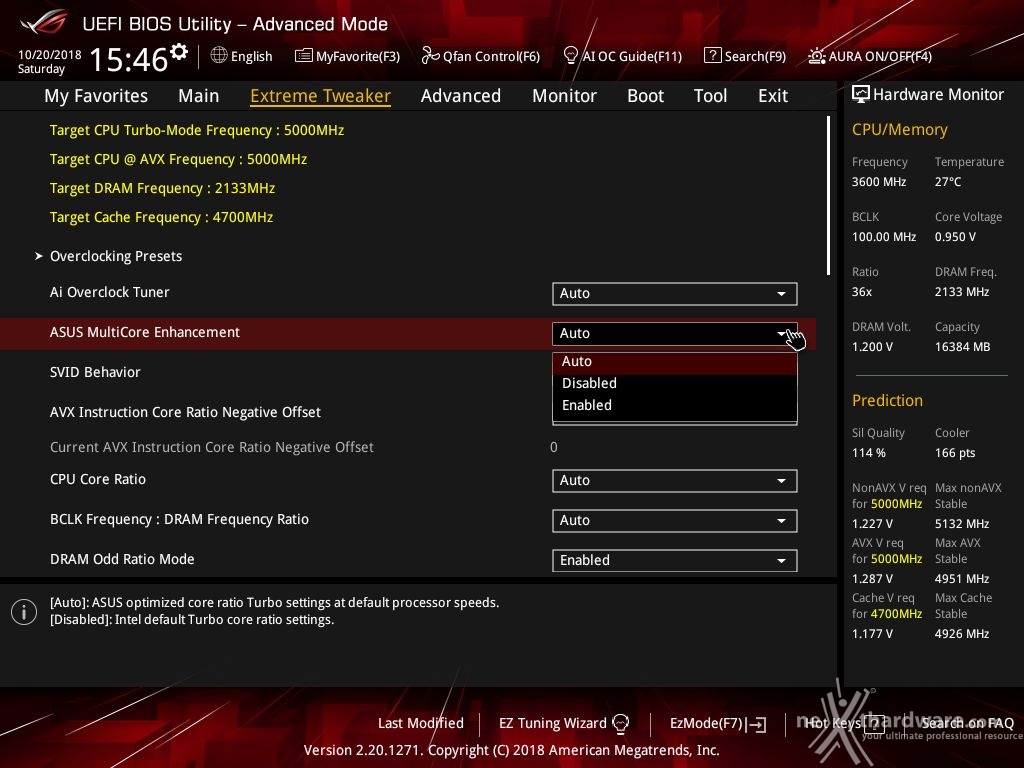
Task: Open the Monitor tab
Action: pos(564,96)
